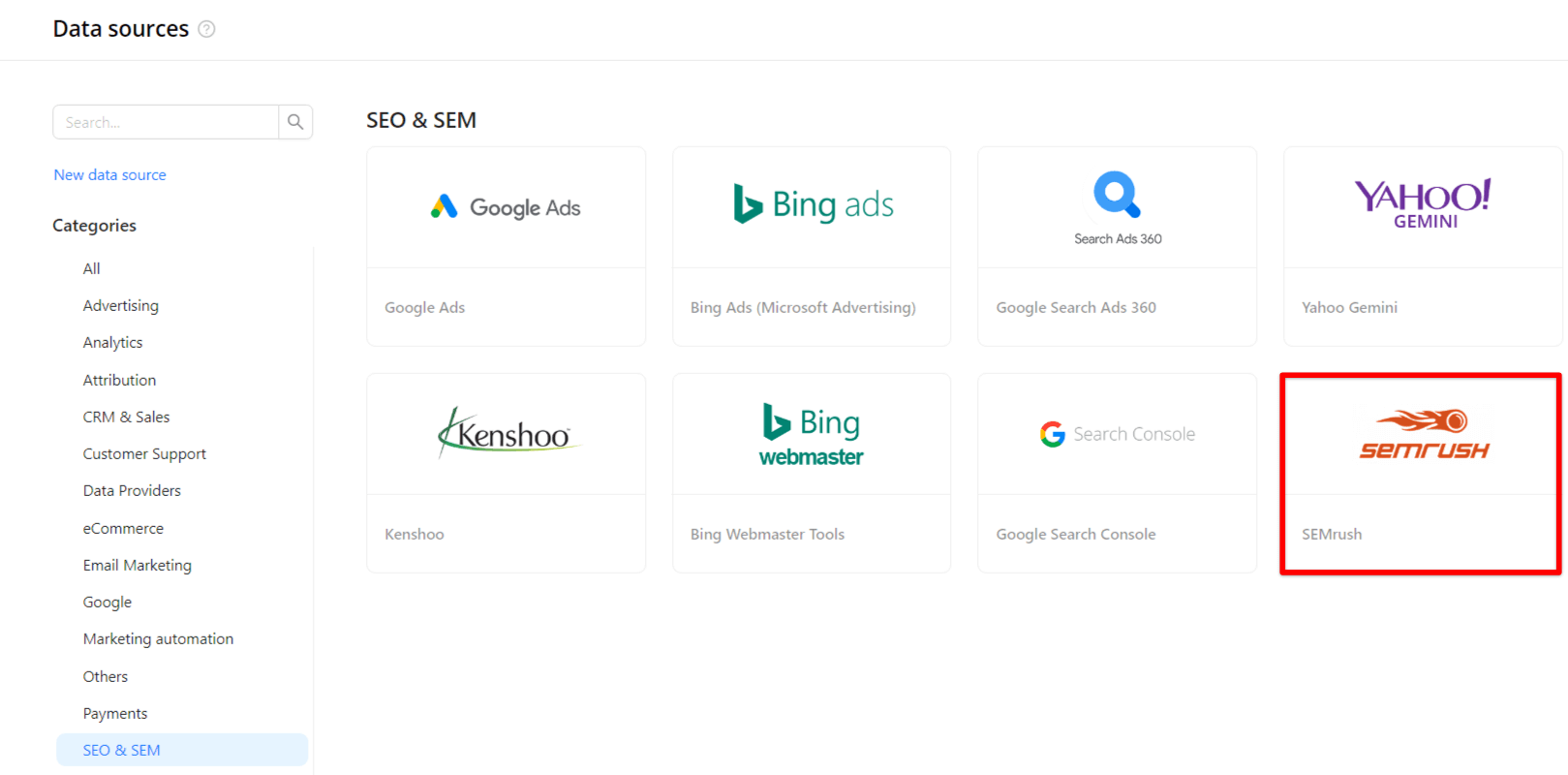This screenshot has width=1568, height=775.
Task: Choose the Data Providers category
Action: pos(132,490)
